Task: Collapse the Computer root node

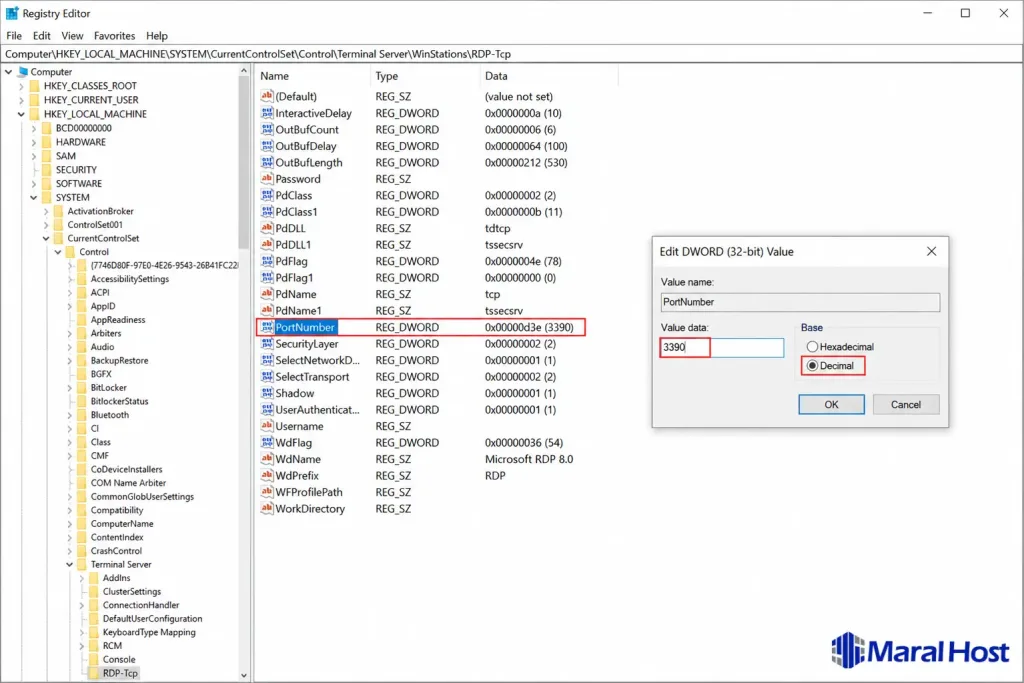Action: [8, 72]
